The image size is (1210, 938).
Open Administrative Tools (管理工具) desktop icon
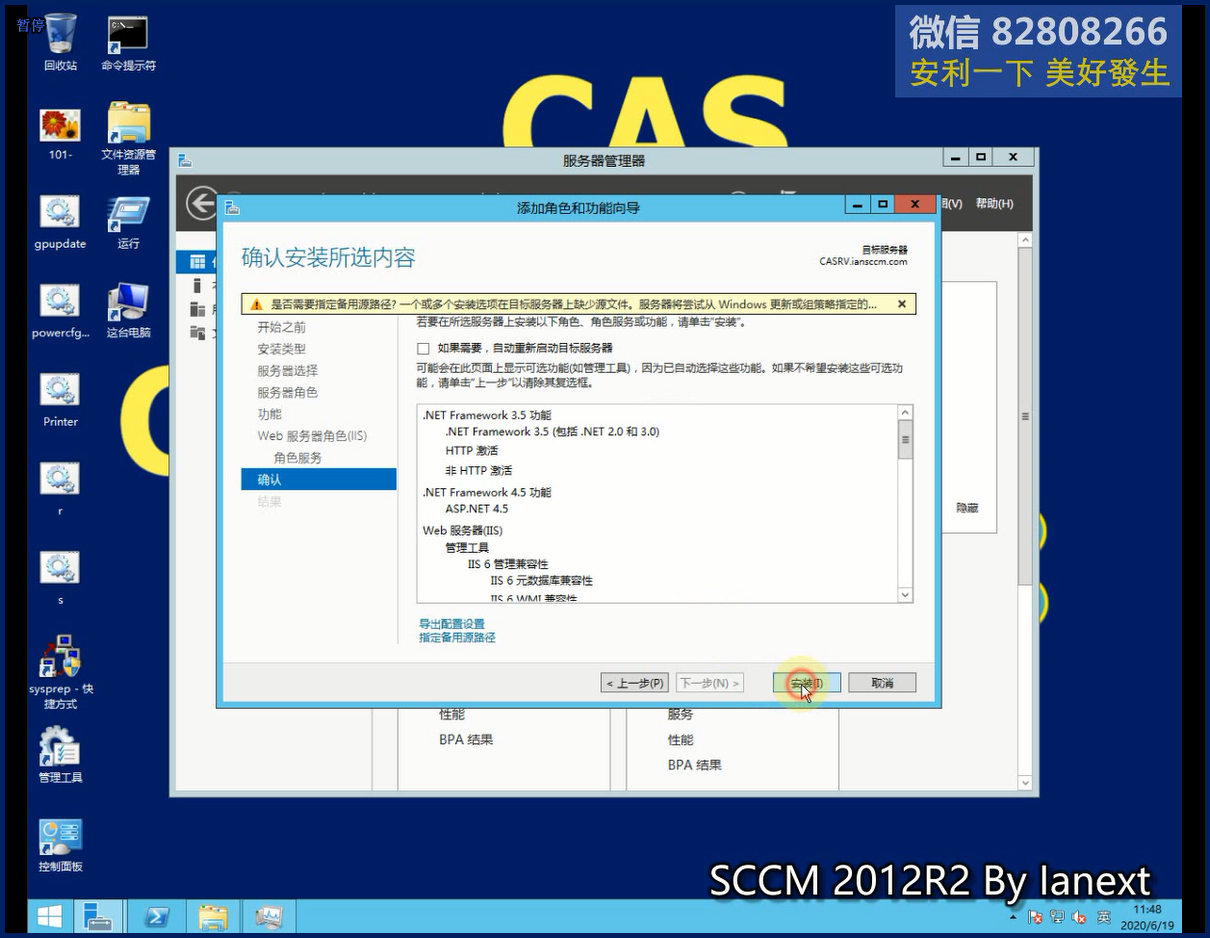point(60,755)
